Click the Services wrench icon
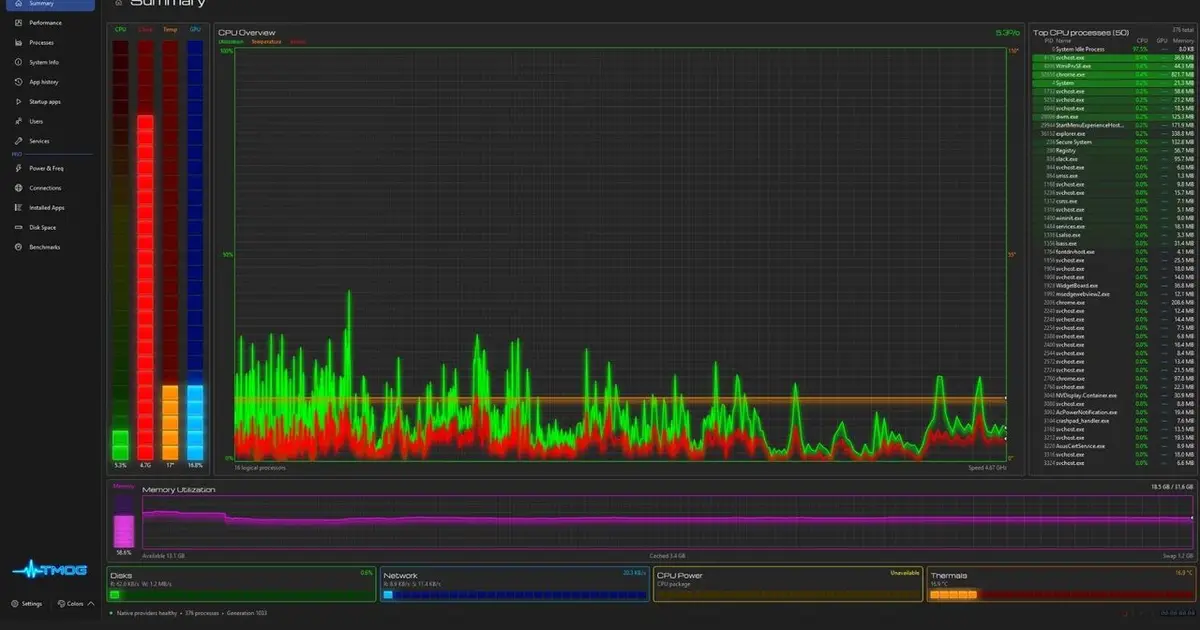 coord(19,141)
